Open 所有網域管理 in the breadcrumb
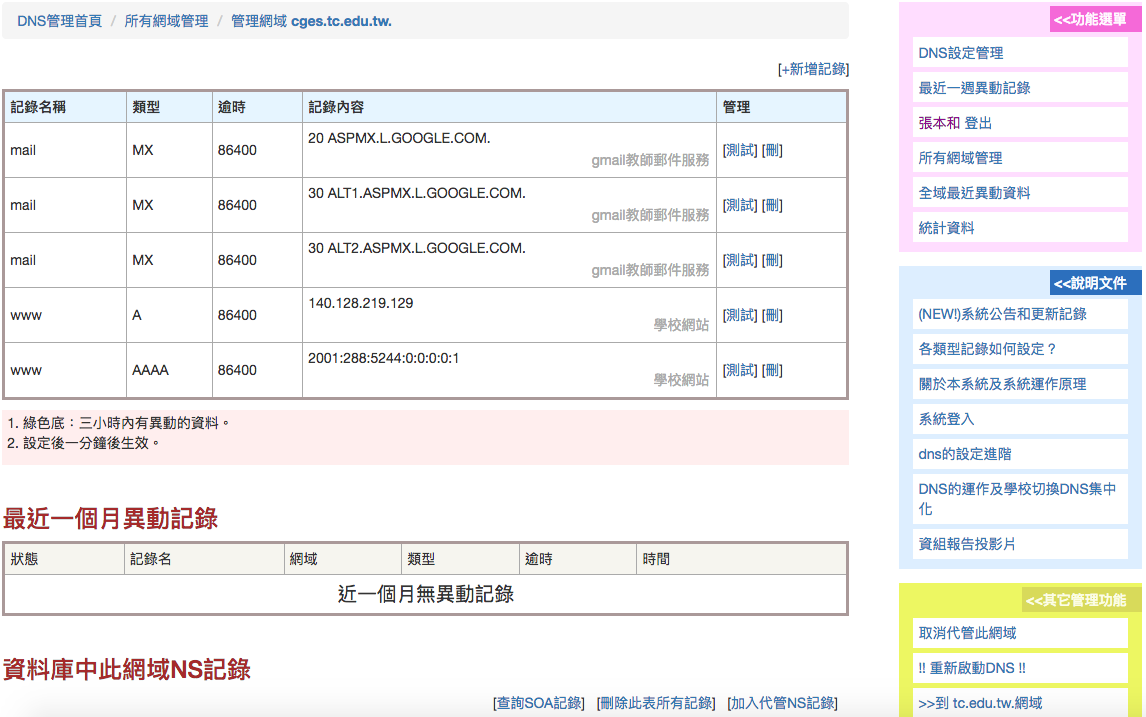Screen dimensions: 1146x717 (x=166, y=21)
